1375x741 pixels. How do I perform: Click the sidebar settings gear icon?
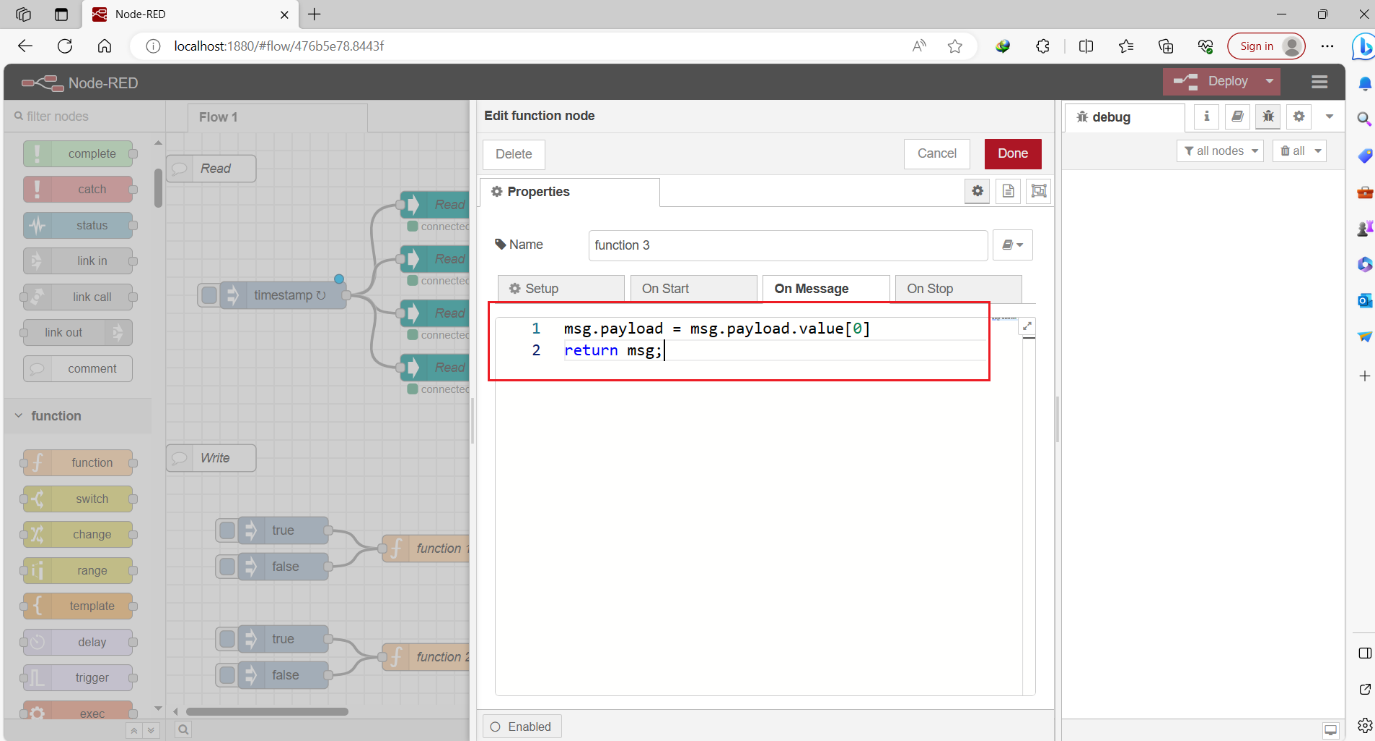click(1298, 116)
